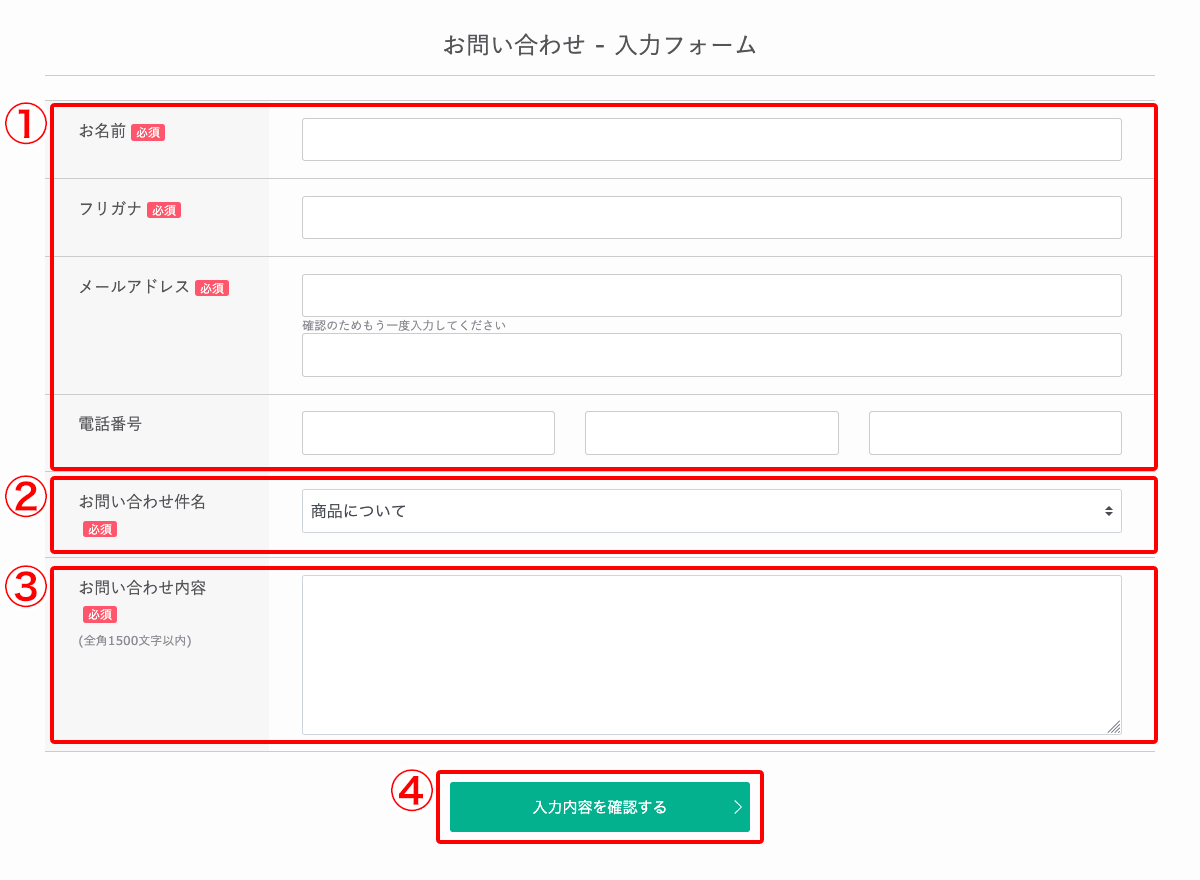The width and height of the screenshot is (1200, 880).
Task: Focus the last 電話番号 field
Action: [995, 433]
